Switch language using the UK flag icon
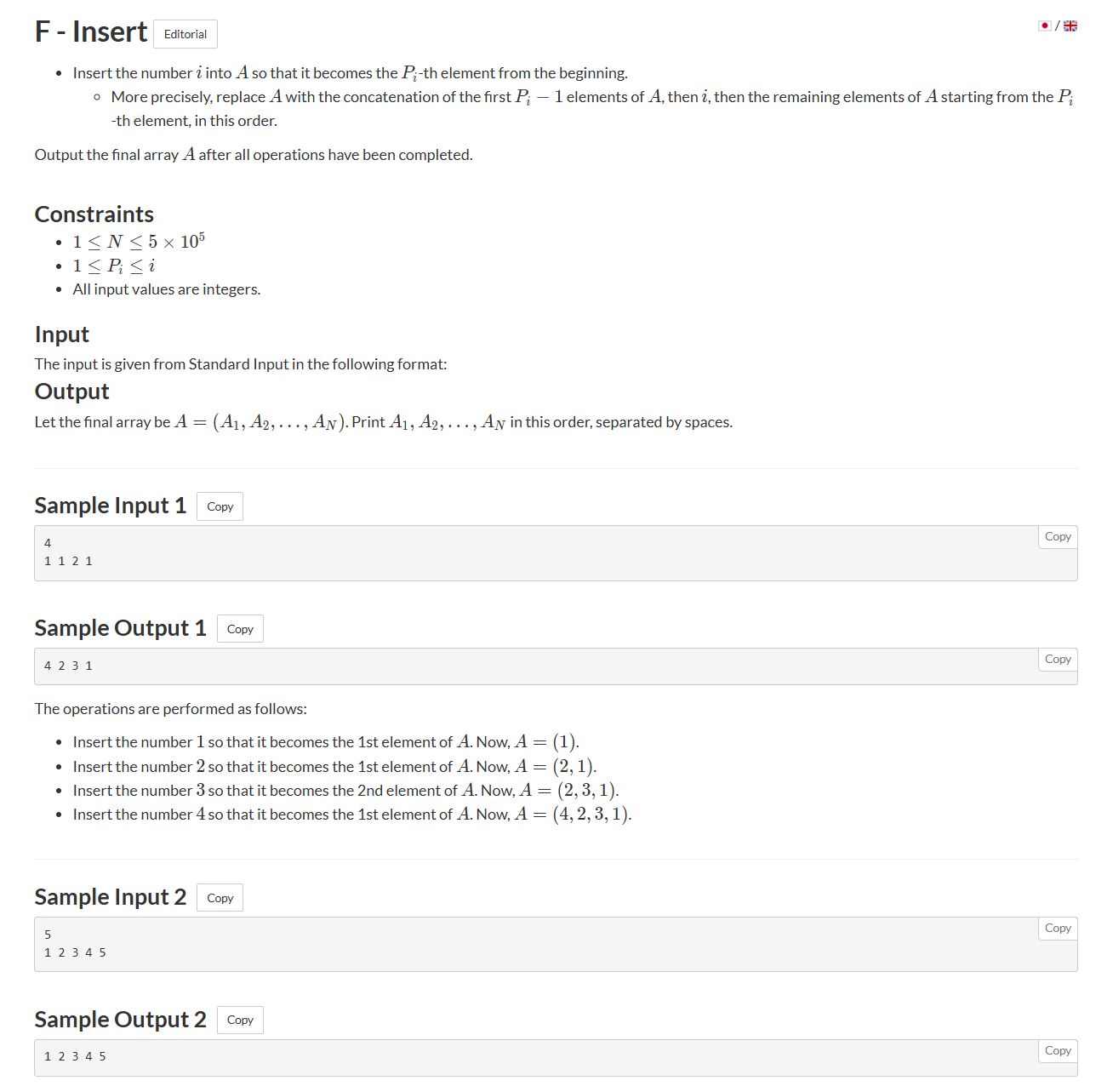 [1070, 26]
